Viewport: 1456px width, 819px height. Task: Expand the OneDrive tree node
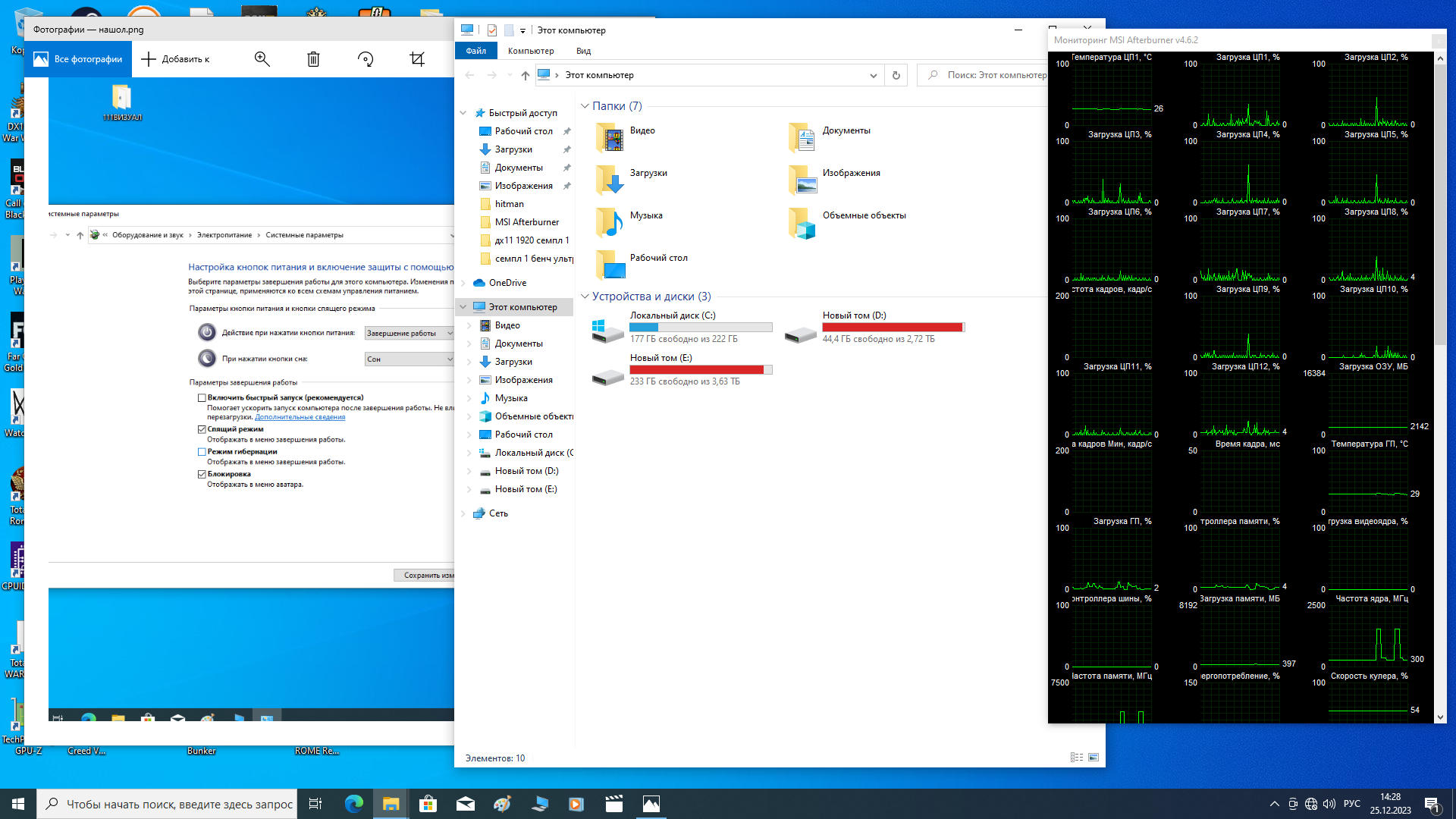pyautogui.click(x=463, y=283)
